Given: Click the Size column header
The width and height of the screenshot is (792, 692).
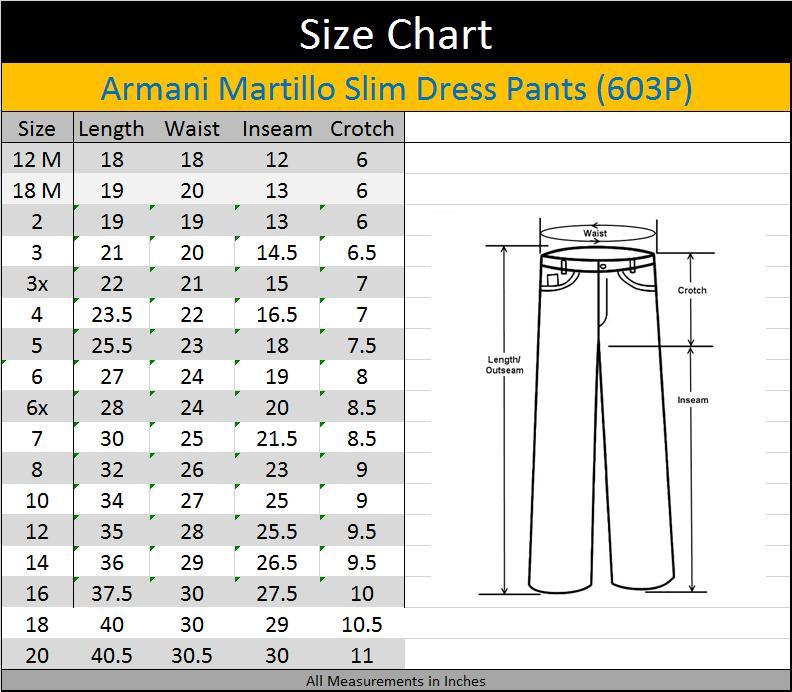Looking at the screenshot, I should pyautogui.click(x=37, y=129).
